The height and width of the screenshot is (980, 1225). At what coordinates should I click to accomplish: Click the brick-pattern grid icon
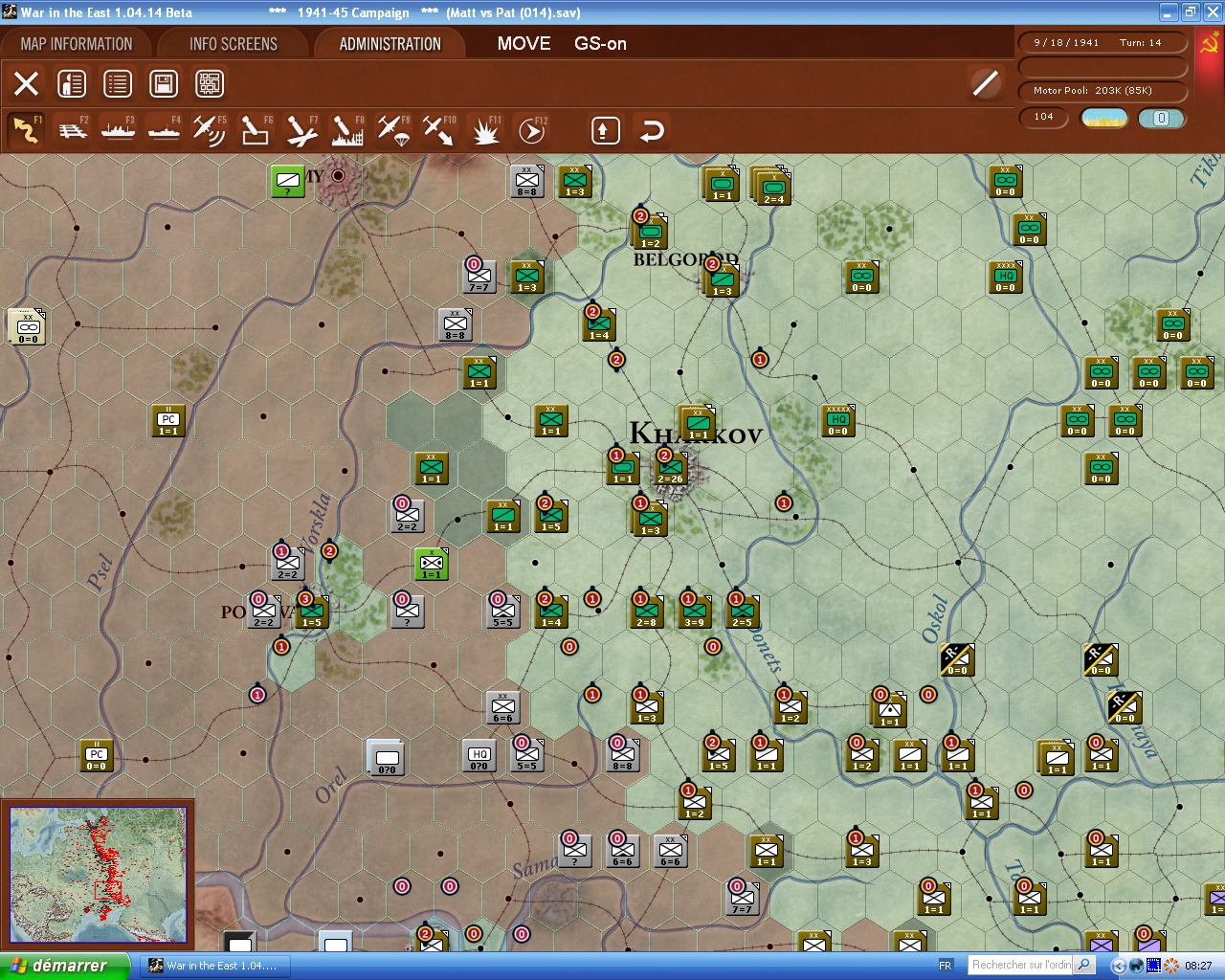coord(210,84)
